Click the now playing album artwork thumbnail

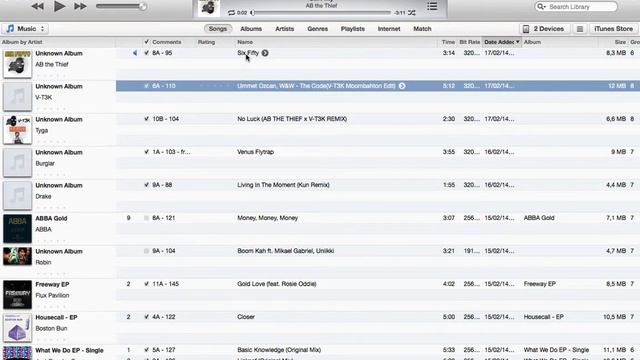pos(209,8)
